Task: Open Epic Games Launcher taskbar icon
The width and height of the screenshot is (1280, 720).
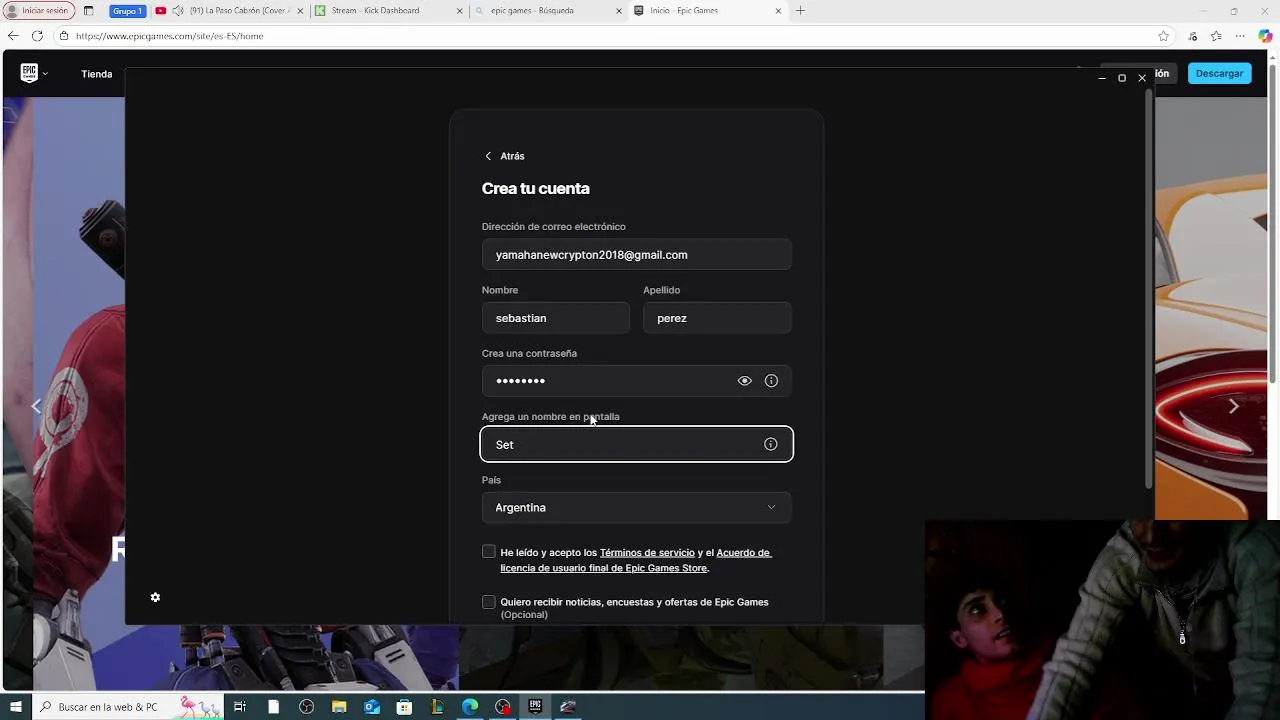Action: (535, 707)
